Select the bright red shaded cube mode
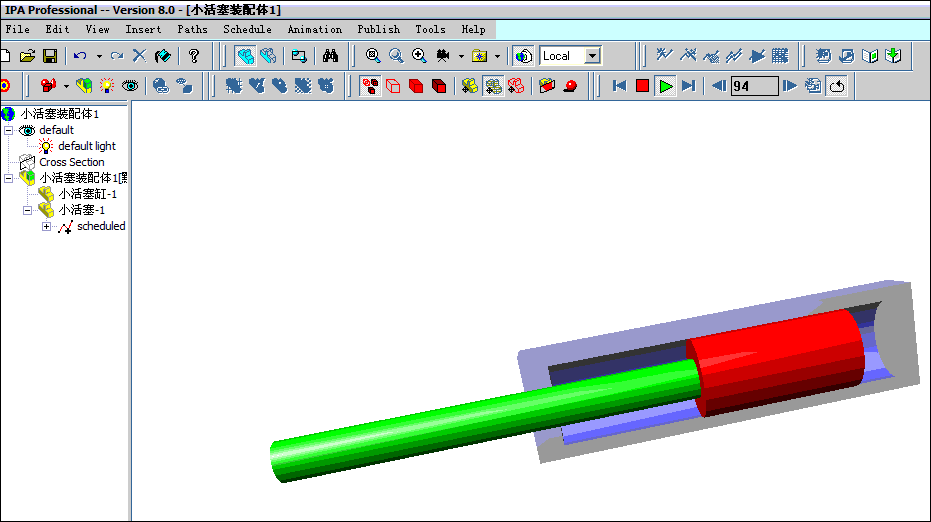Screen dimensions: 931x522 [416, 86]
